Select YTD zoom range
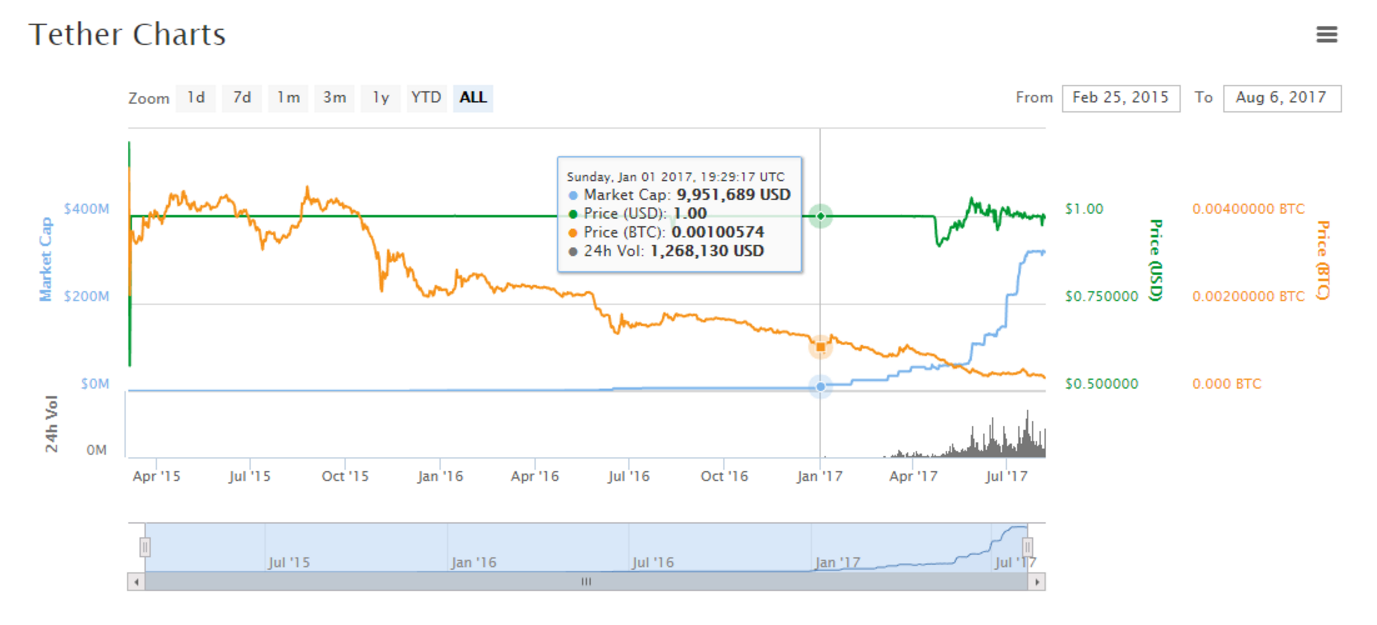 [426, 97]
